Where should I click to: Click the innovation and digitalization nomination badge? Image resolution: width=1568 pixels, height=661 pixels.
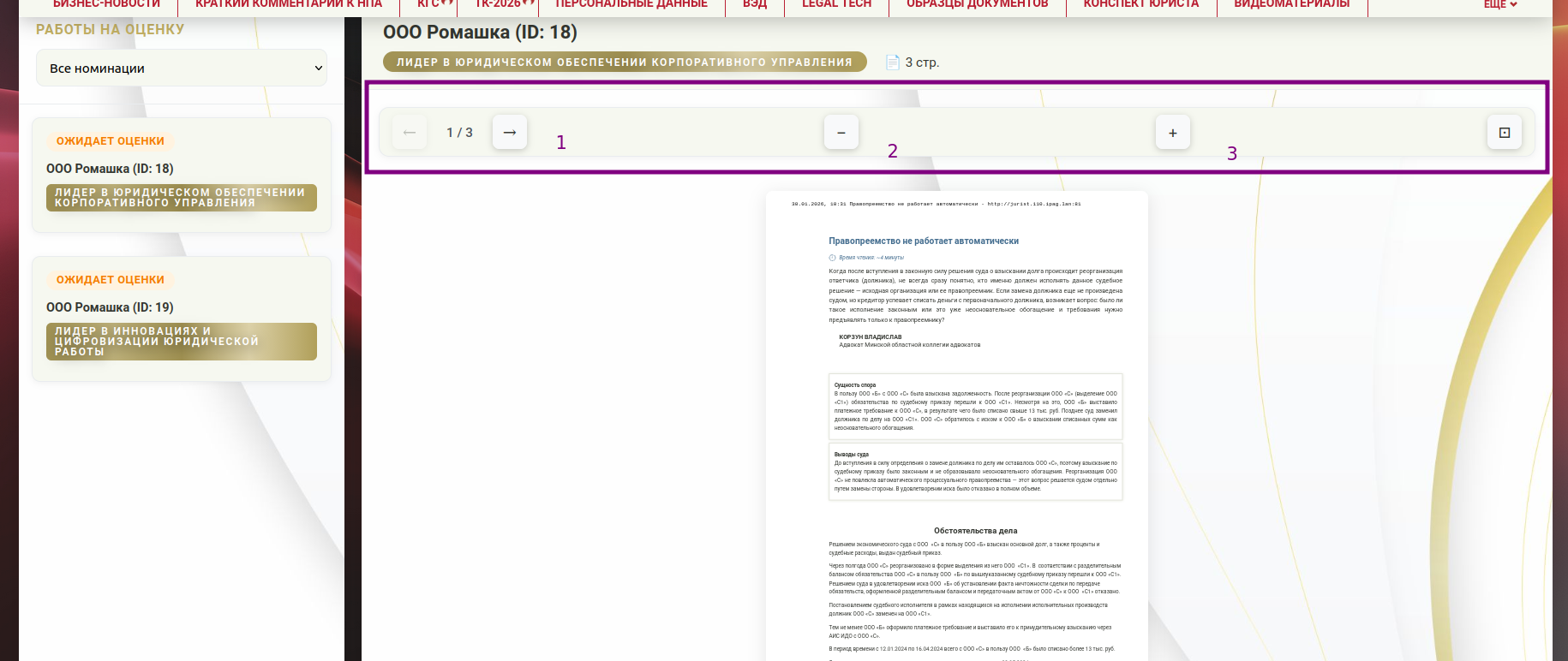(181, 342)
